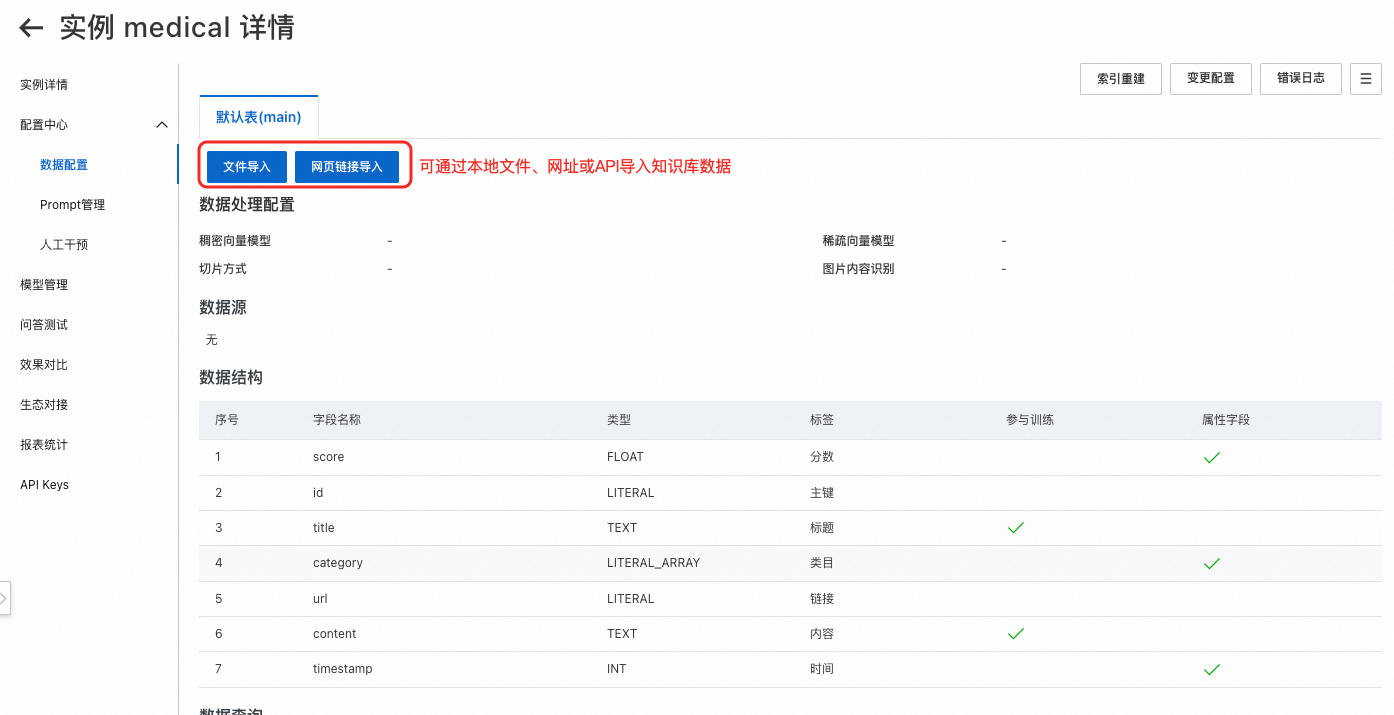
Task: Select the timestamp field name cell
Action: click(343, 669)
